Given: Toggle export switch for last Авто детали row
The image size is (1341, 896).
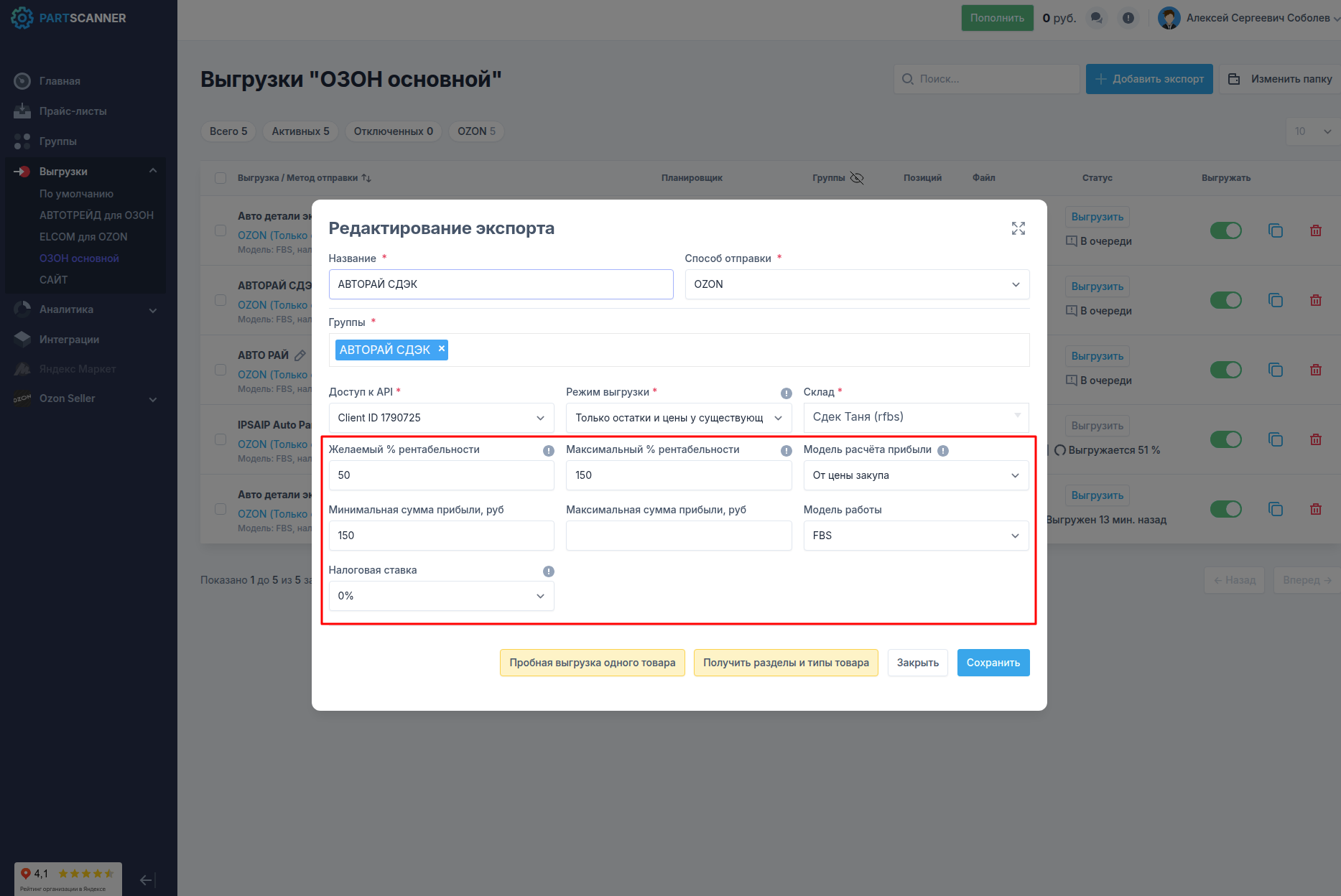Looking at the screenshot, I should [x=1226, y=509].
